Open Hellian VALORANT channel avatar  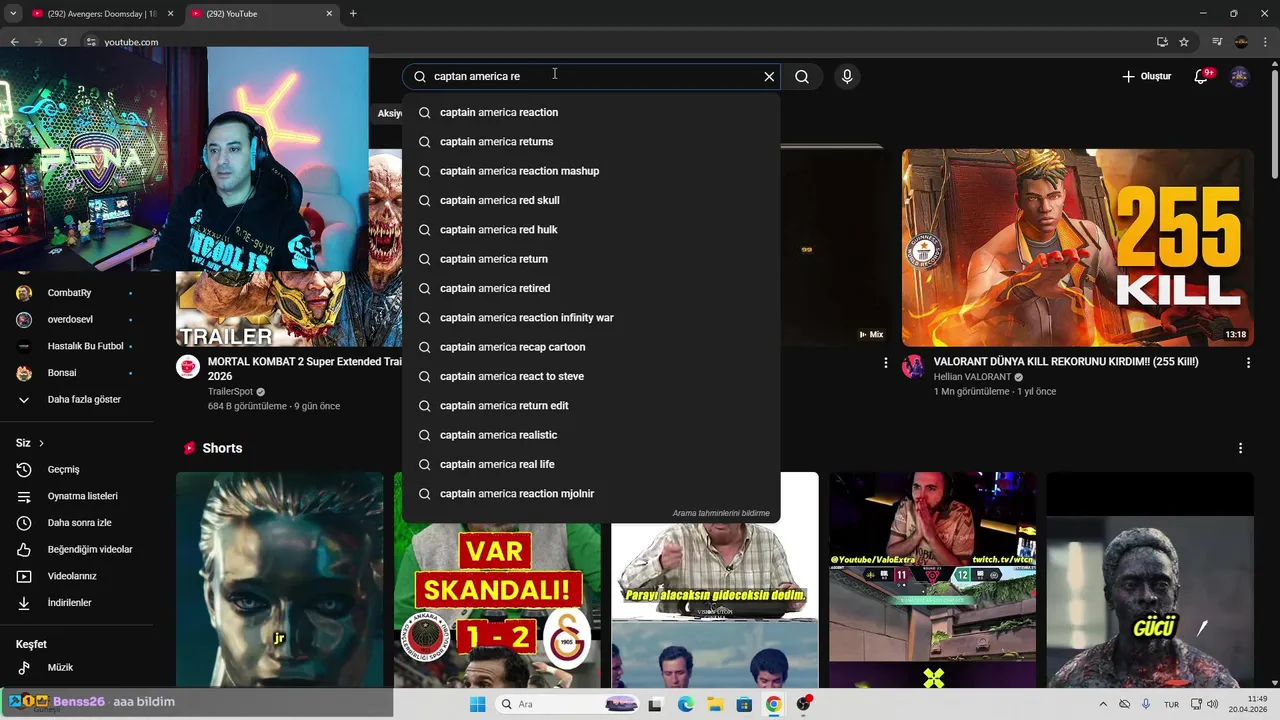[x=913, y=366]
